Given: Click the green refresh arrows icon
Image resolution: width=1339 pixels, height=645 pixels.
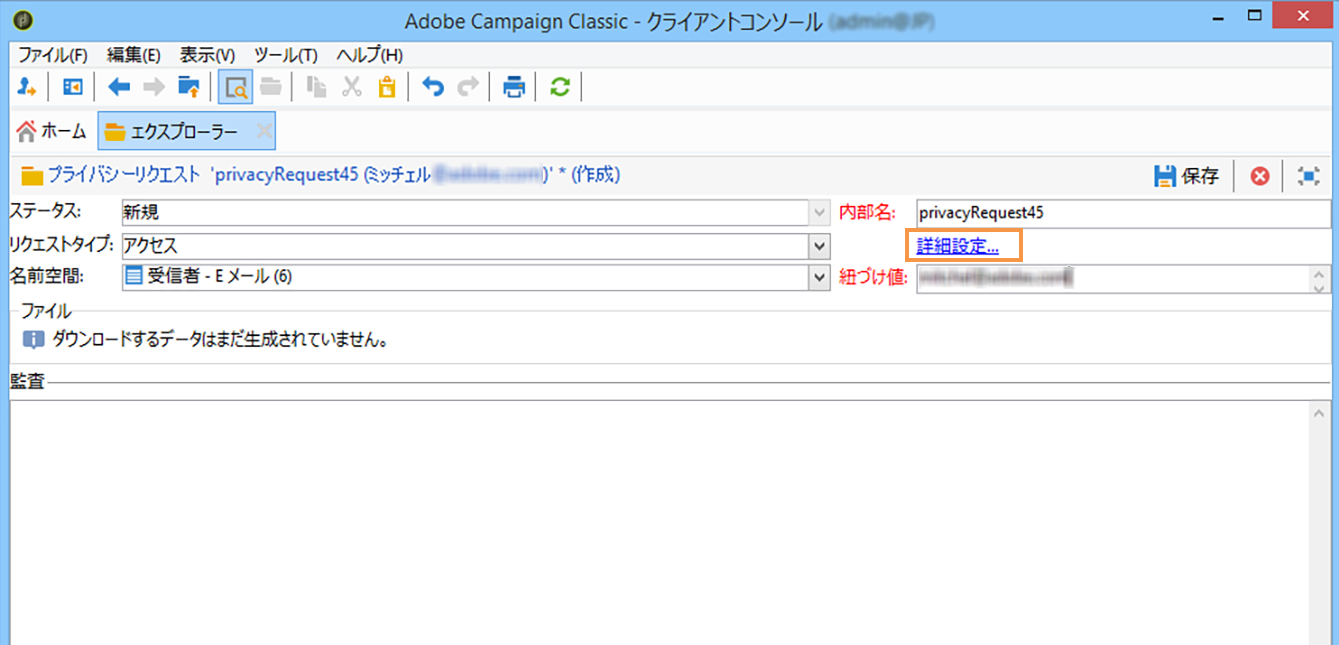Looking at the screenshot, I should click(x=560, y=87).
